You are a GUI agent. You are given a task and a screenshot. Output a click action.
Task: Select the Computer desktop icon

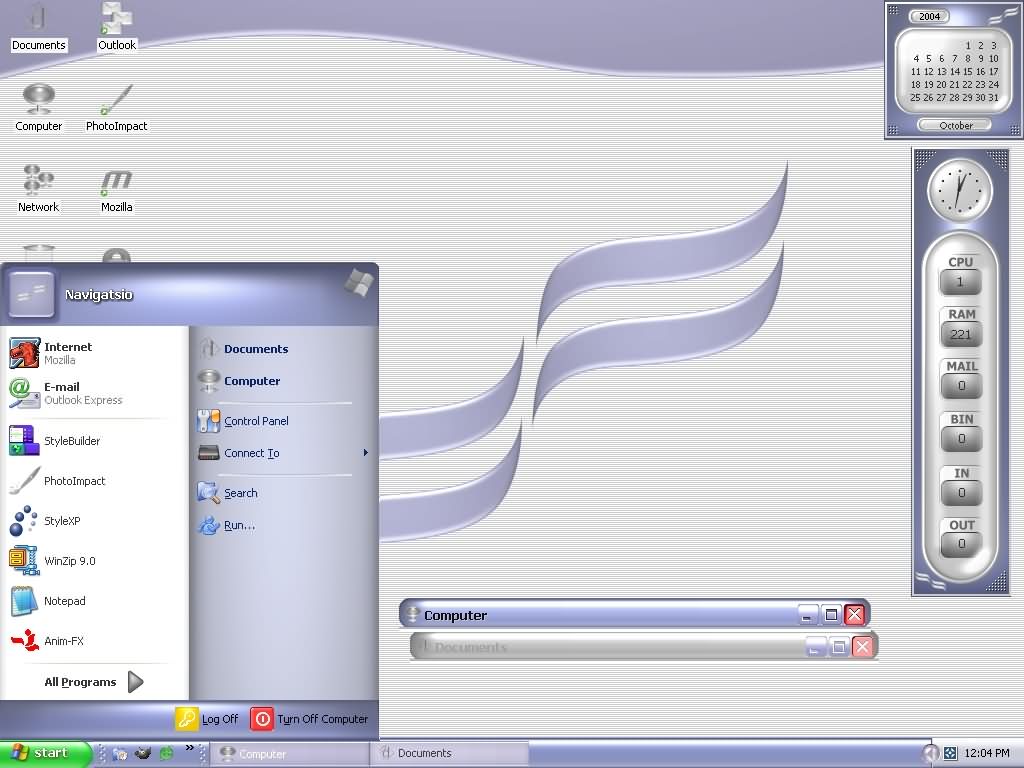(39, 108)
